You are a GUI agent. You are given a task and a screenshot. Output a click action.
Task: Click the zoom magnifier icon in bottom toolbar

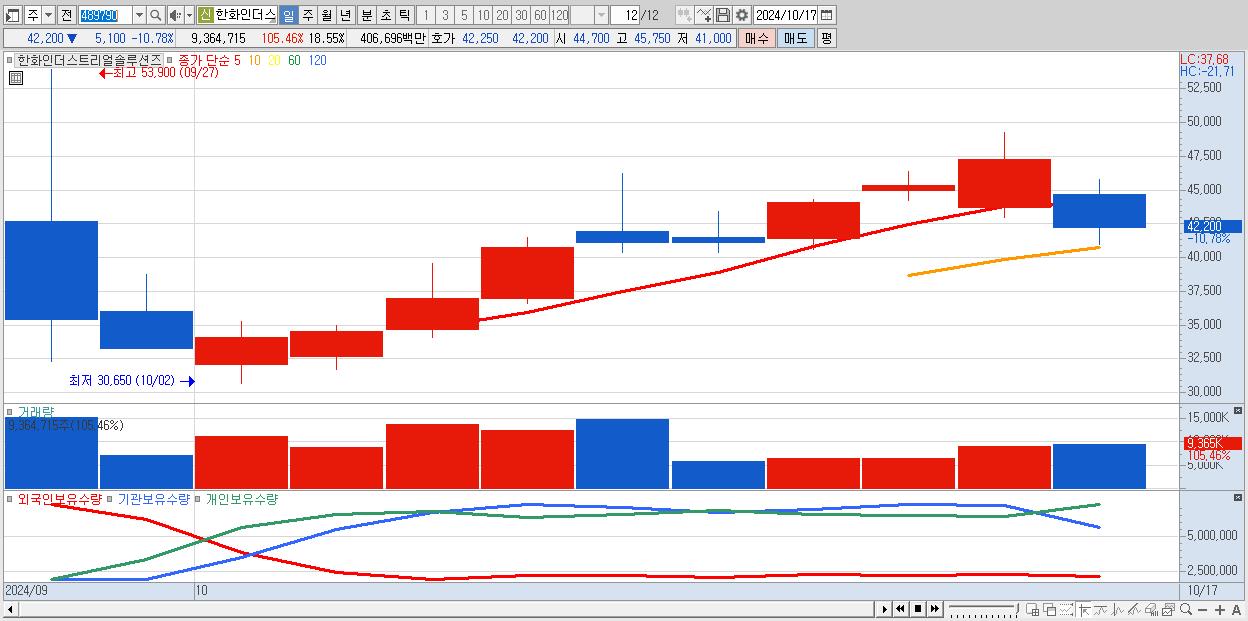click(x=1186, y=609)
